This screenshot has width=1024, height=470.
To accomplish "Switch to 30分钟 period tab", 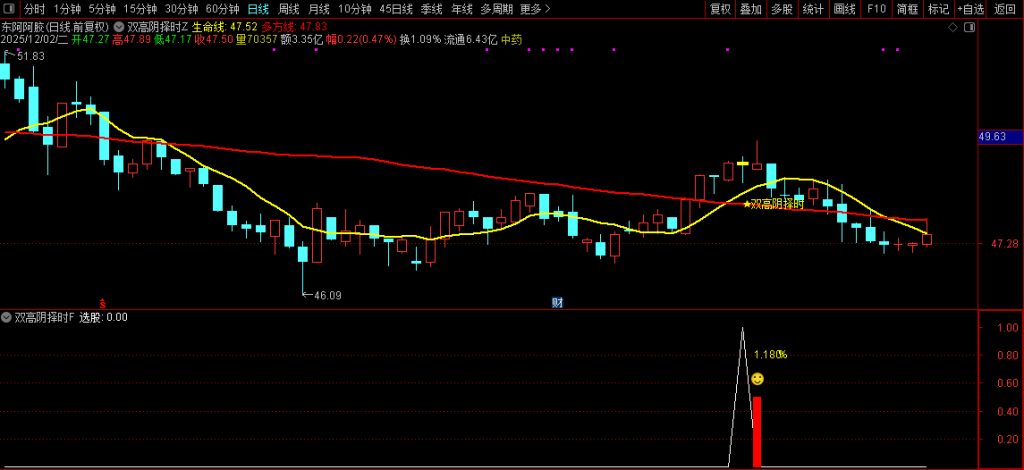I will pos(182,9).
